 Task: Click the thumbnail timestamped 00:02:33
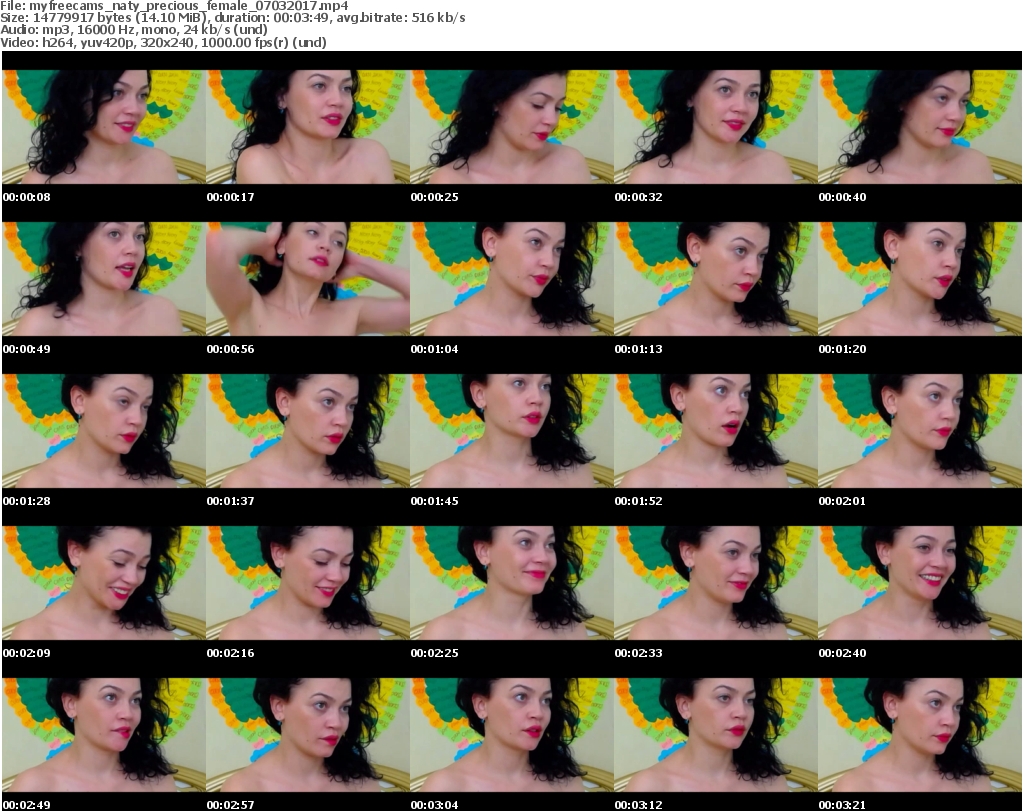point(716,583)
